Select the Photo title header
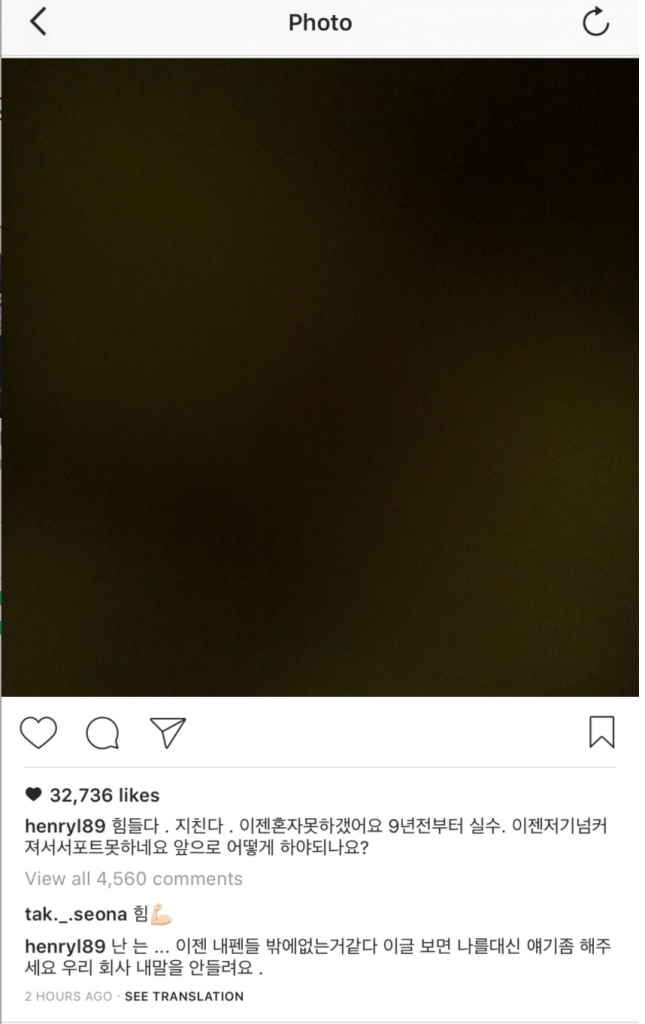The image size is (645, 1024). coord(320,23)
